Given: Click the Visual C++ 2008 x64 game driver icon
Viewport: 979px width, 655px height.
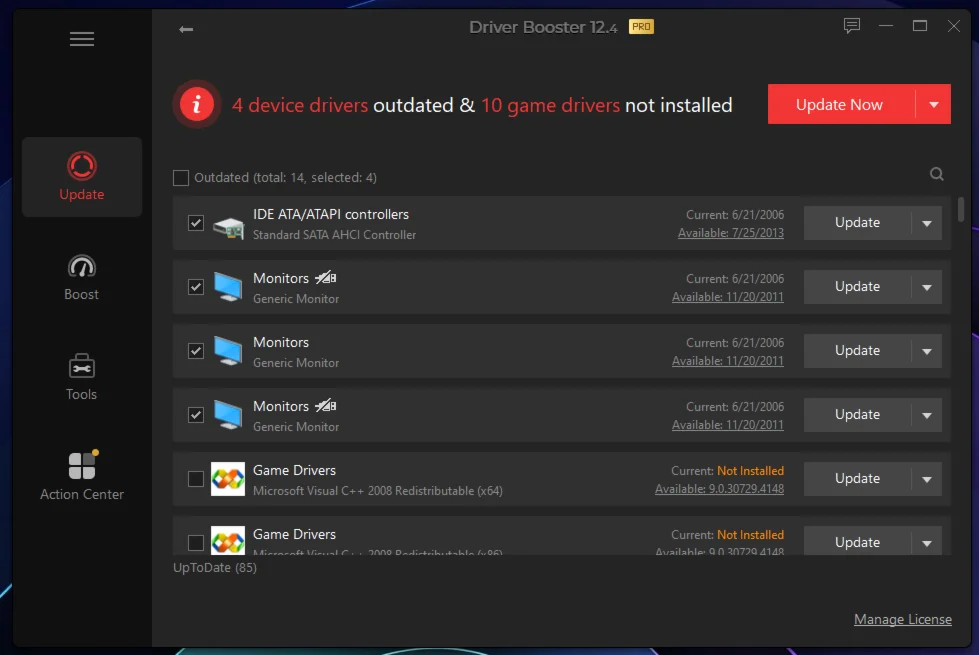Looking at the screenshot, I should pyautogui.click(x=228, y=479).
